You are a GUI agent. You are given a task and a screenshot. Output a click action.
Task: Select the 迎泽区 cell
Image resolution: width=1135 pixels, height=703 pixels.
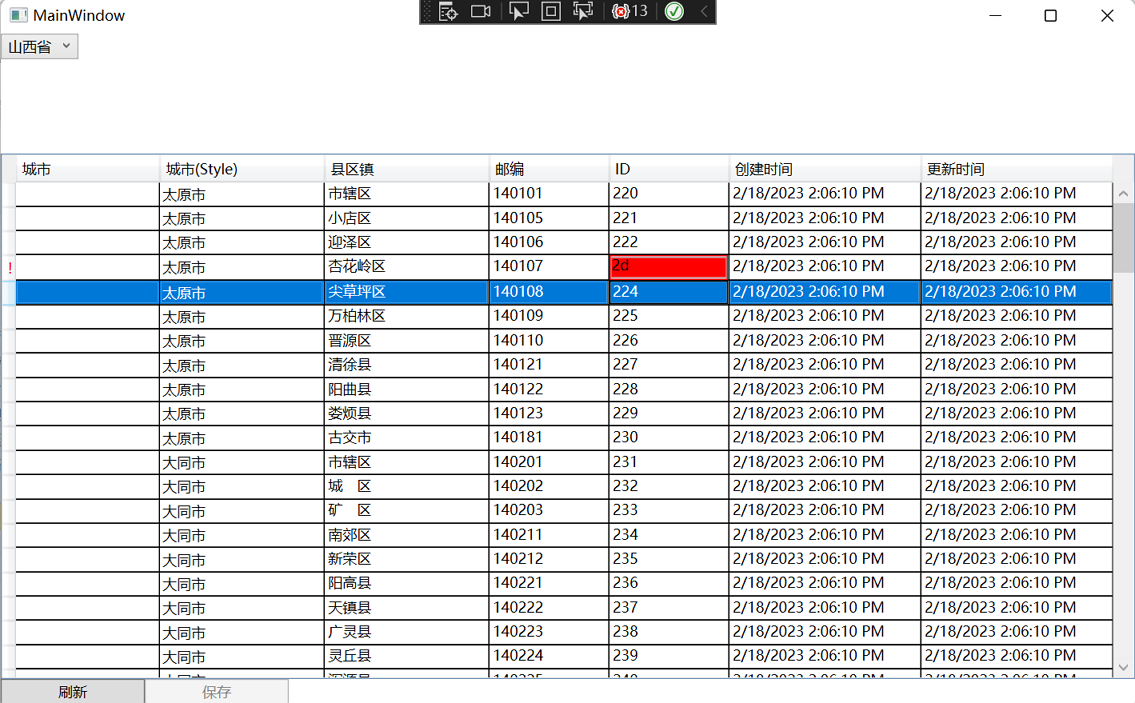[x=406, y=242]
